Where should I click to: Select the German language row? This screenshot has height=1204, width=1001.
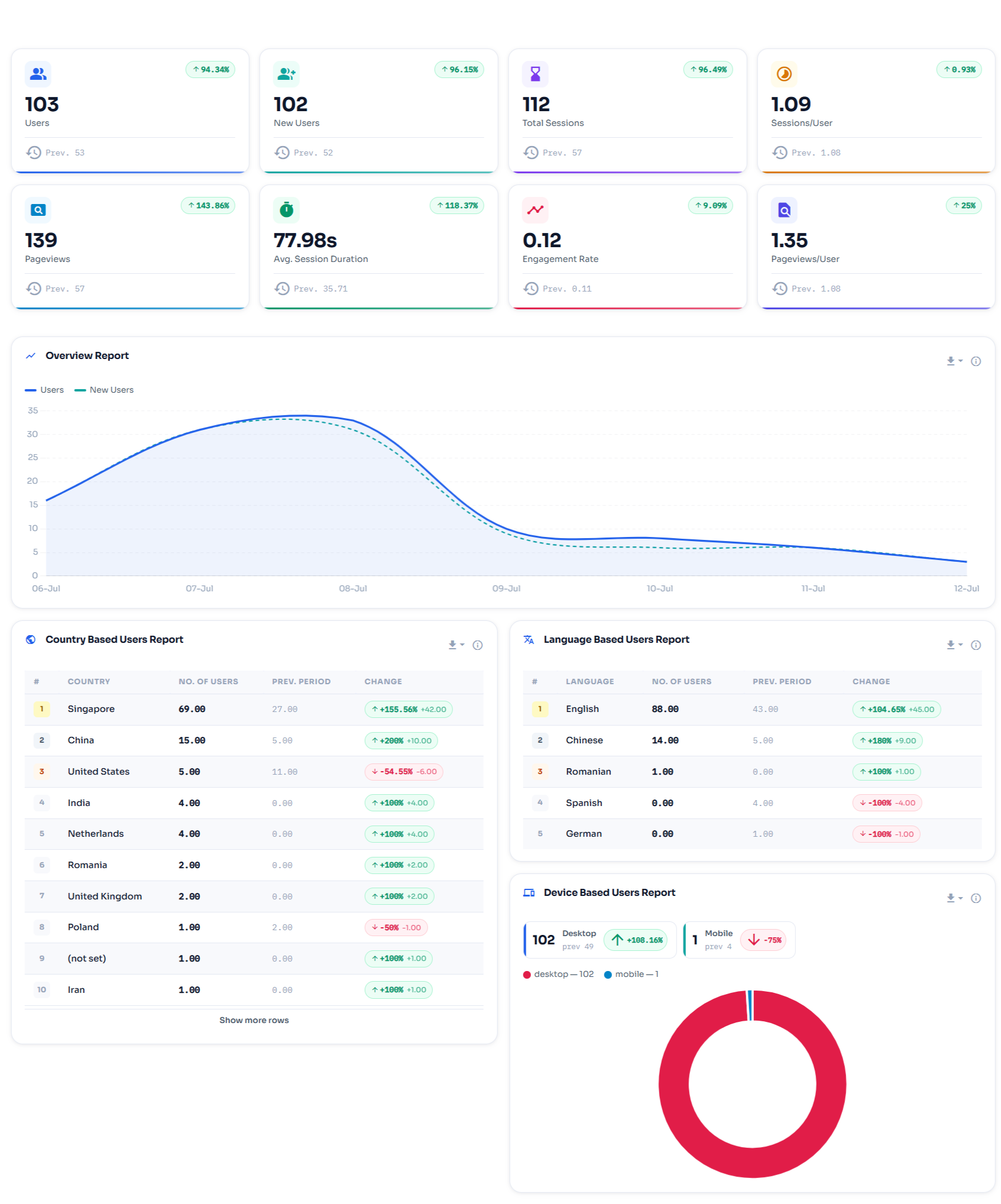[752, 834]
